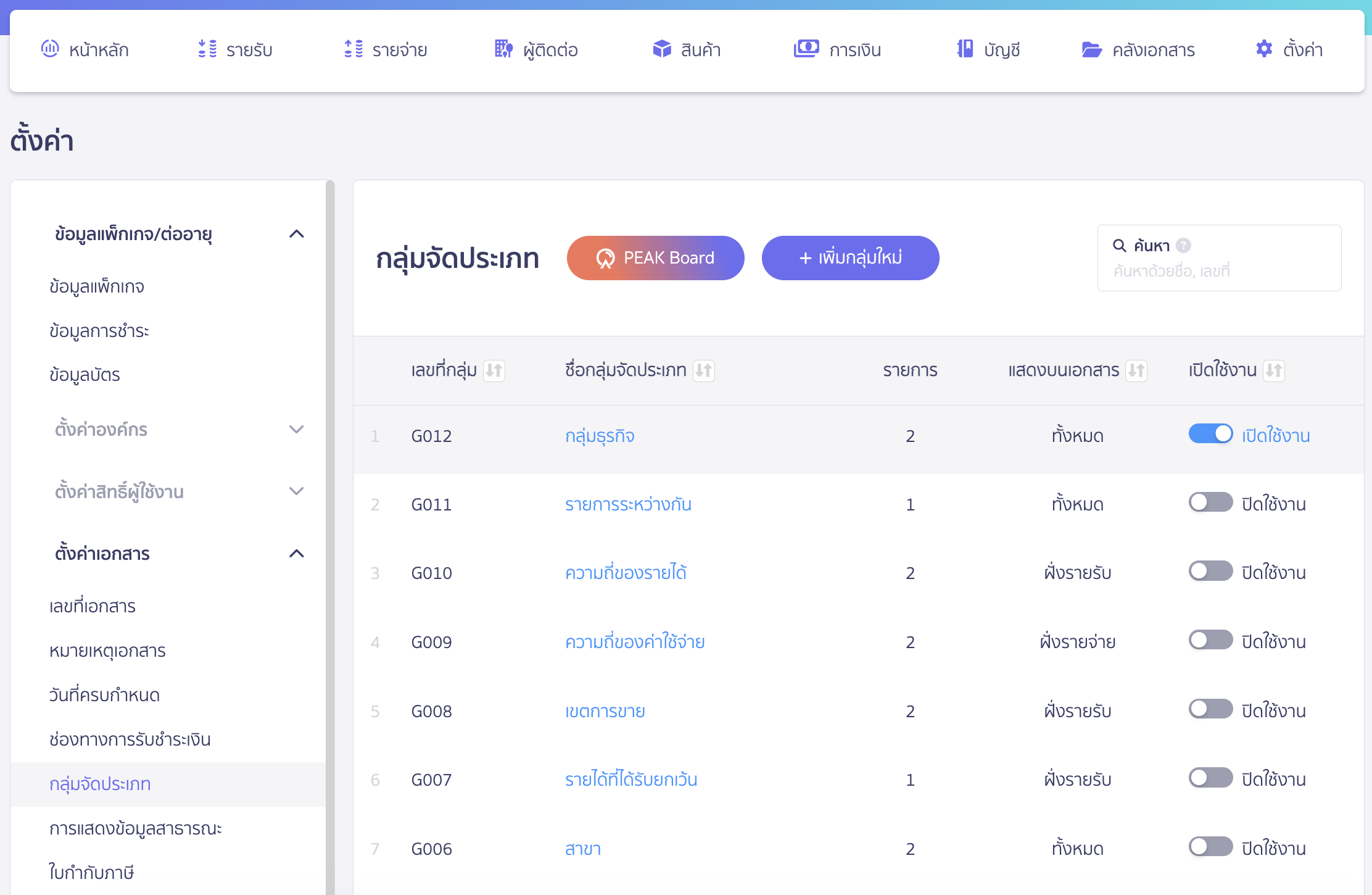
Task: Expand the ตั้งค่าองค์กร section
Action: 297,430
